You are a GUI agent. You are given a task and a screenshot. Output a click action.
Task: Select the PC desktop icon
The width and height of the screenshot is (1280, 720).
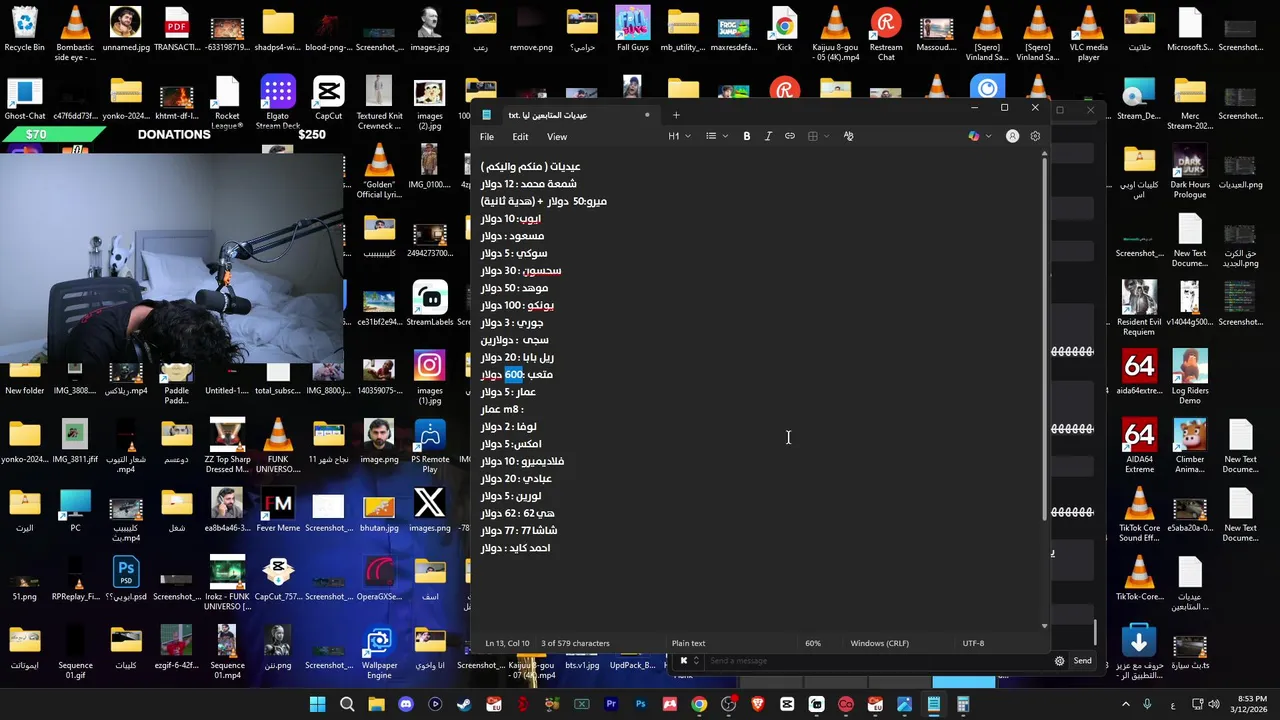pyautogui.click(x=75, y=511)
